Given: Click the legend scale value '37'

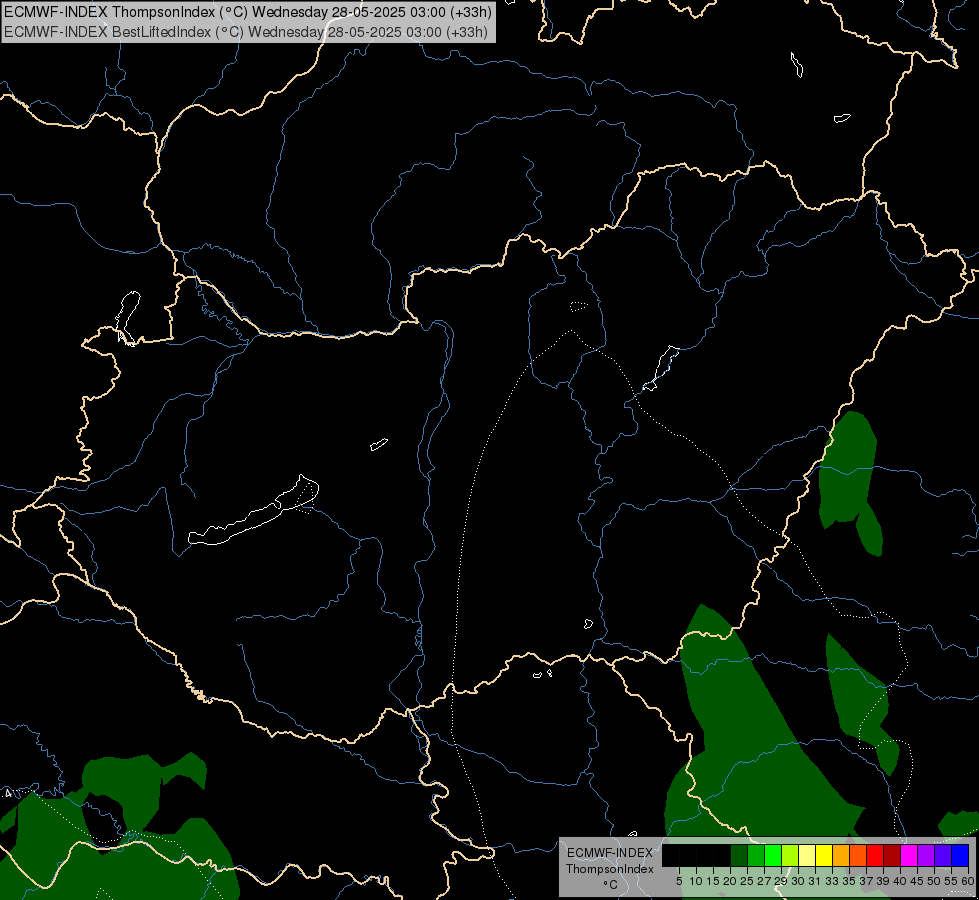Looking at the screenshot, I should pos(867,881).
